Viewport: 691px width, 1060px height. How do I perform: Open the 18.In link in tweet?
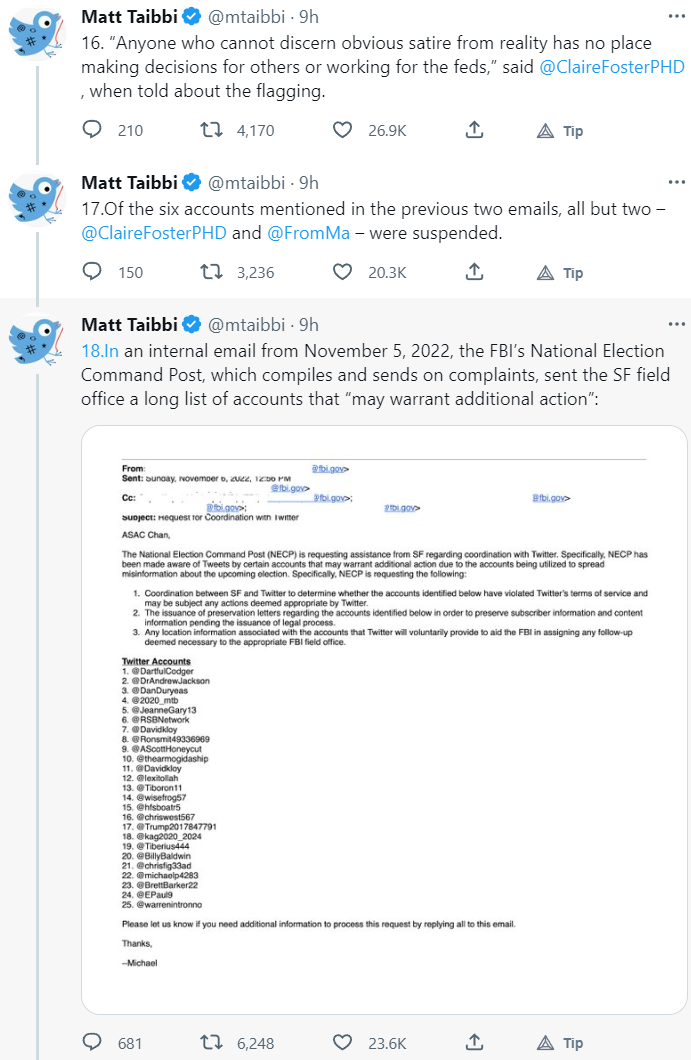pos(100,351)
